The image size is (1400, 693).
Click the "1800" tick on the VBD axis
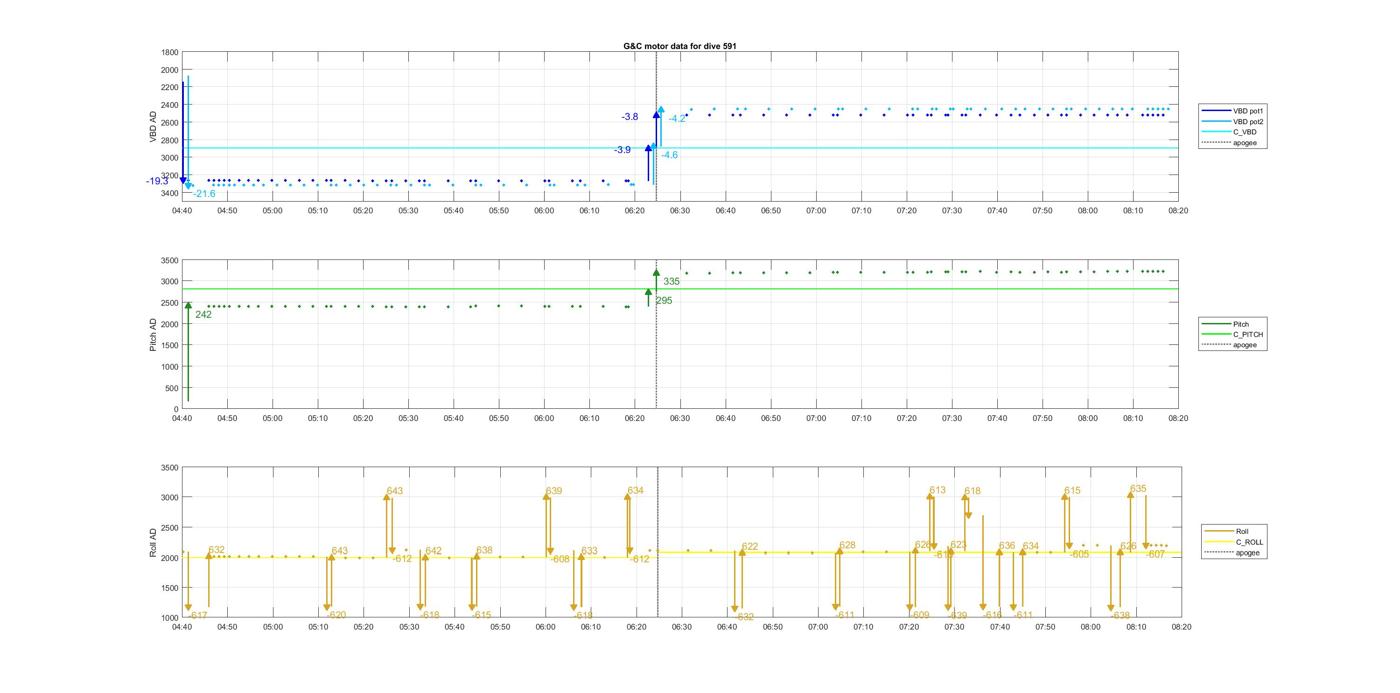[x=170, y=53]
